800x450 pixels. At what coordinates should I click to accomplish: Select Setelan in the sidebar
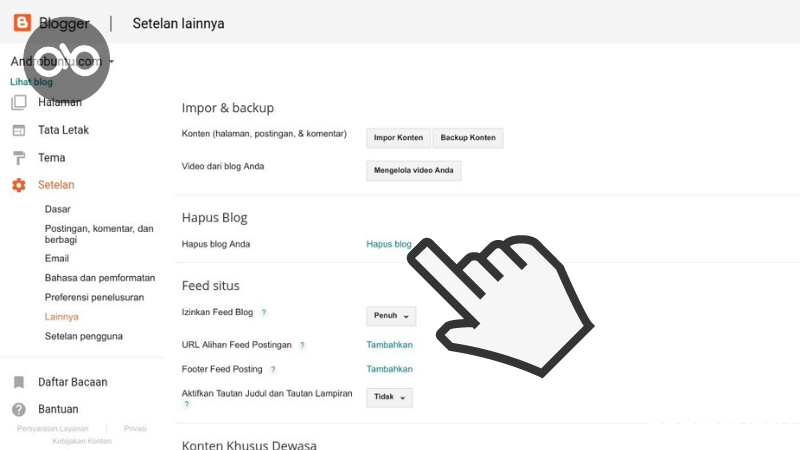tap(56, 185)
